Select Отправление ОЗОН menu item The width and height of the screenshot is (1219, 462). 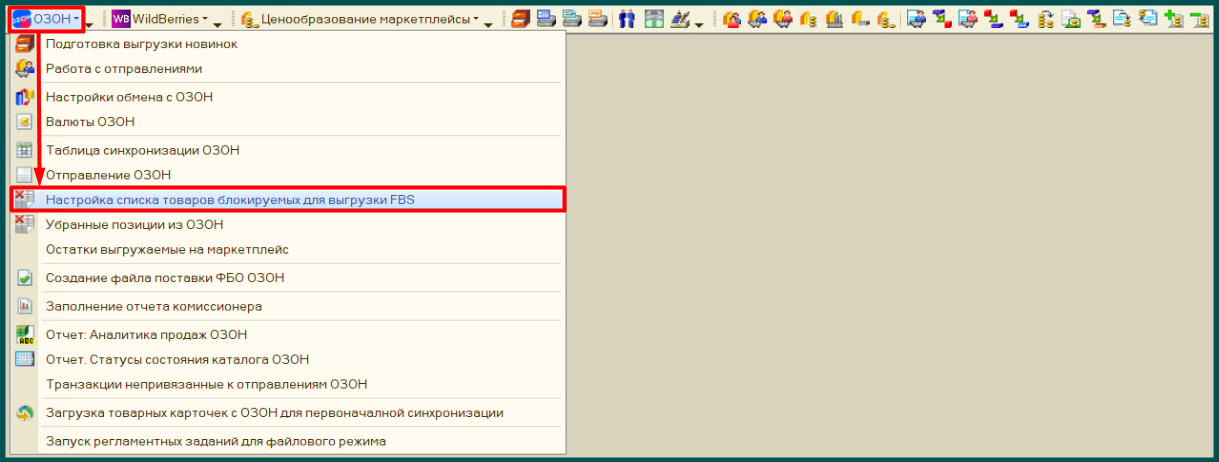pos(288,174)
